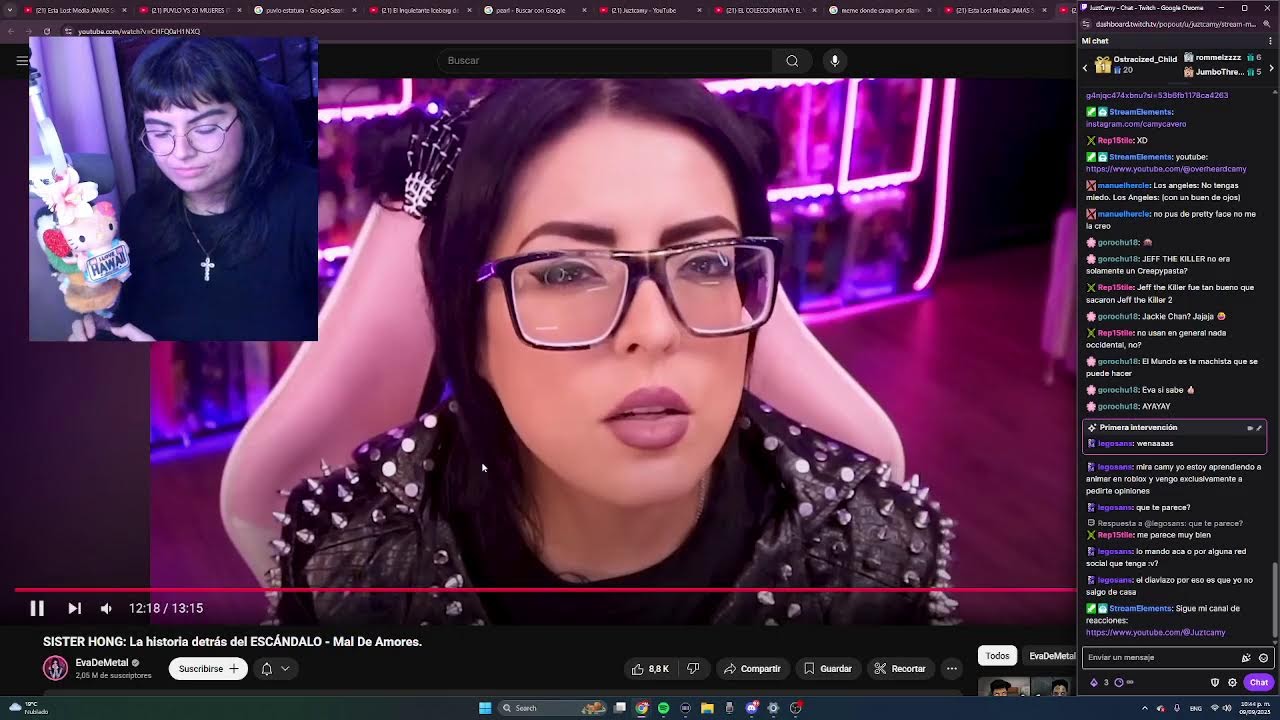Switch to the El Inquietante Iceberg tab
Image resolution: width=1280 pixels, height=720 pixels.
pos(418,10)
